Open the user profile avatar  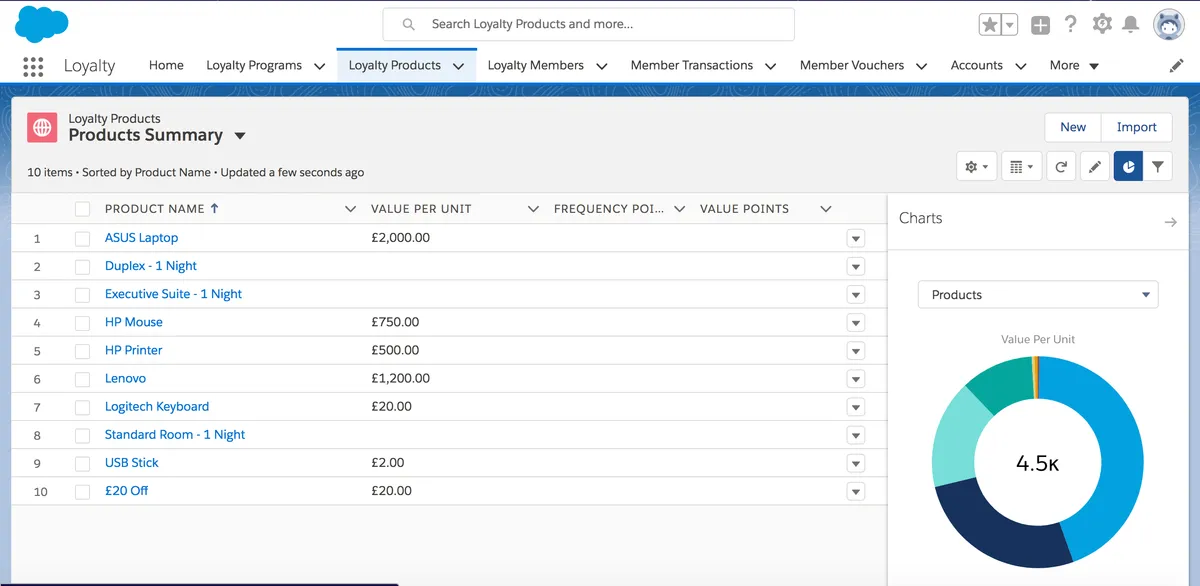tap(1169, 25)
